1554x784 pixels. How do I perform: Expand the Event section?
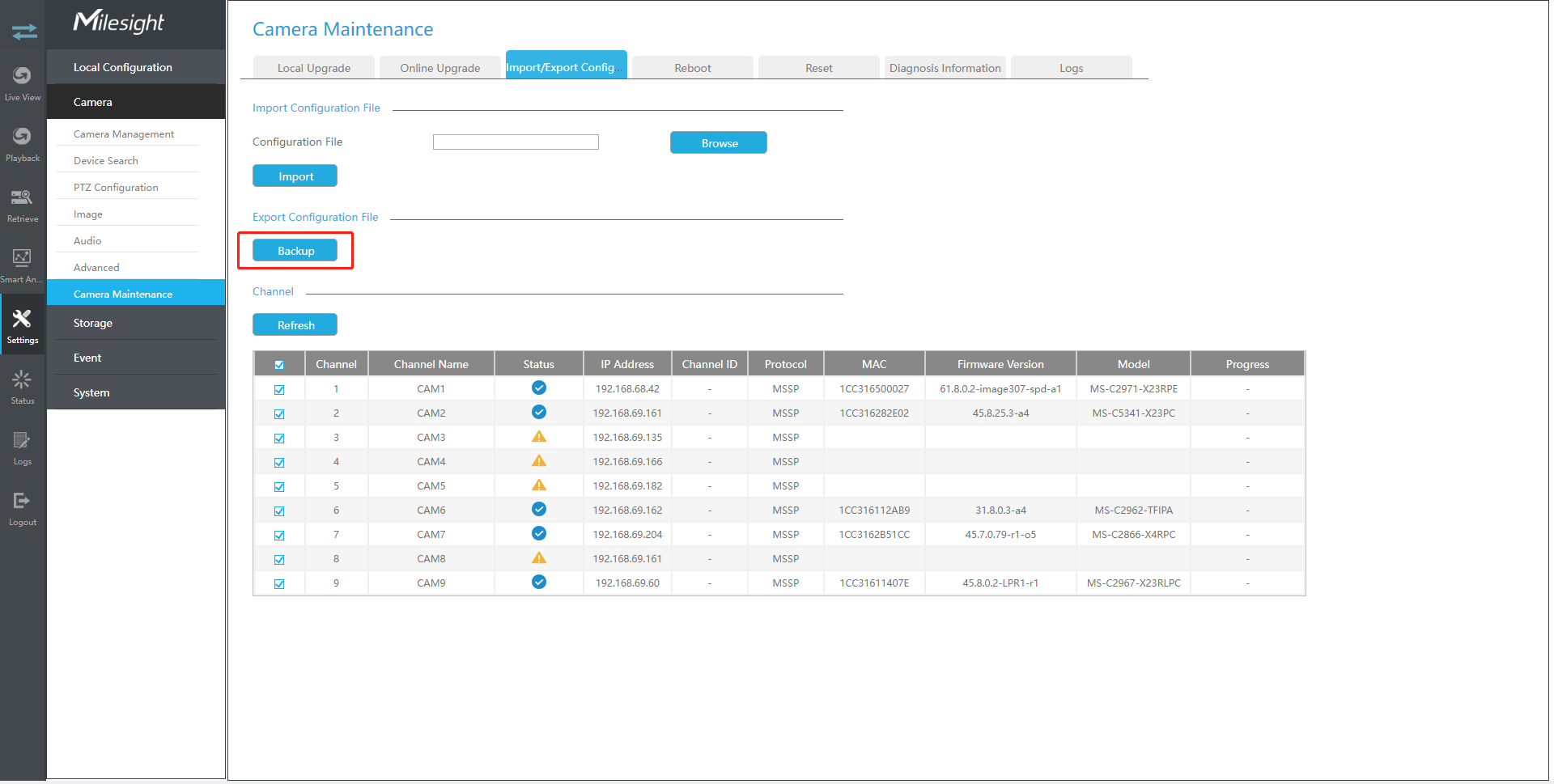click(x=136, y=358)
